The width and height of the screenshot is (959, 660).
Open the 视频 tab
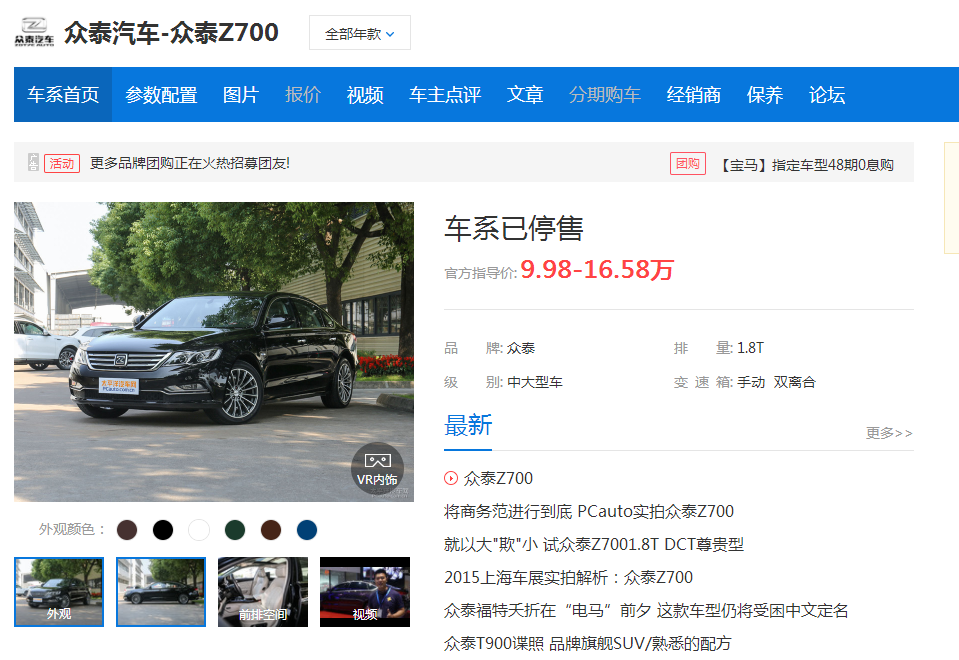coord(365,95)
